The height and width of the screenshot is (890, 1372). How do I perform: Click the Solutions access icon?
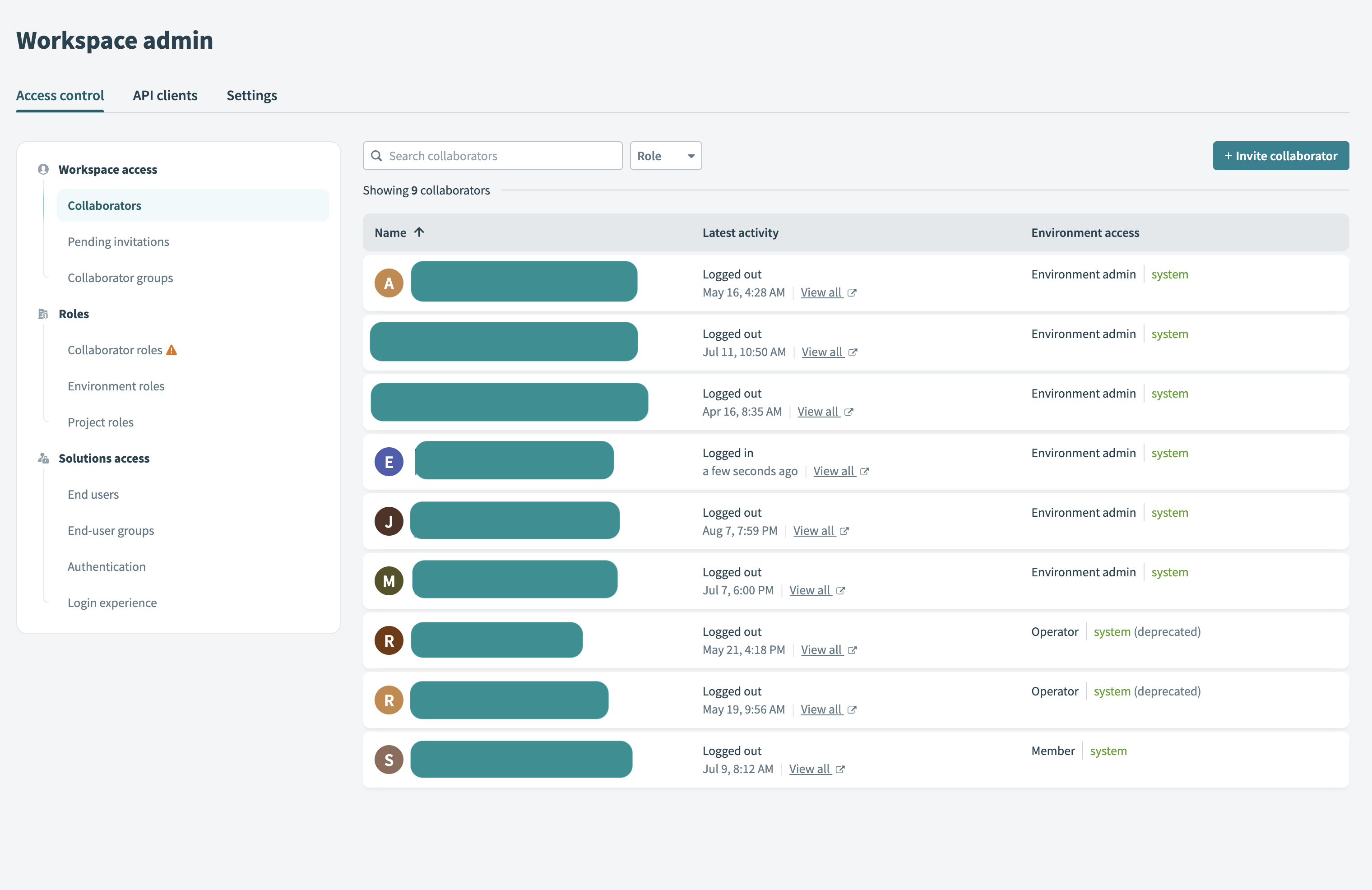coord(43,458)
